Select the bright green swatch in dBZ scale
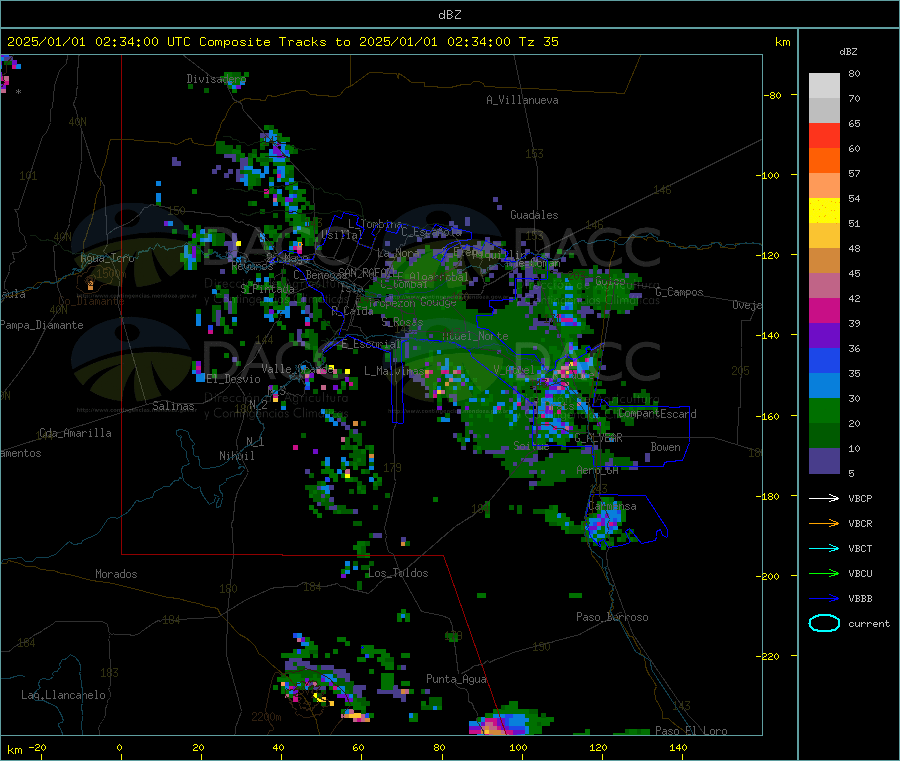The height and width of the screenshot is (761, 900). click(824, 410)
